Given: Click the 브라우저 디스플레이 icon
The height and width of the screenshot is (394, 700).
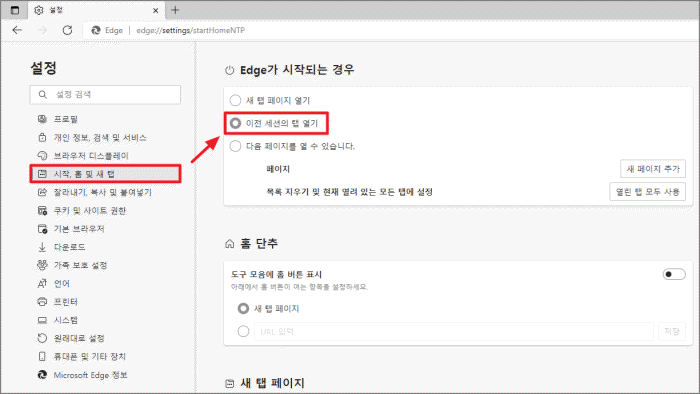Looking at the screenshot, I should (x=42, y=155).
